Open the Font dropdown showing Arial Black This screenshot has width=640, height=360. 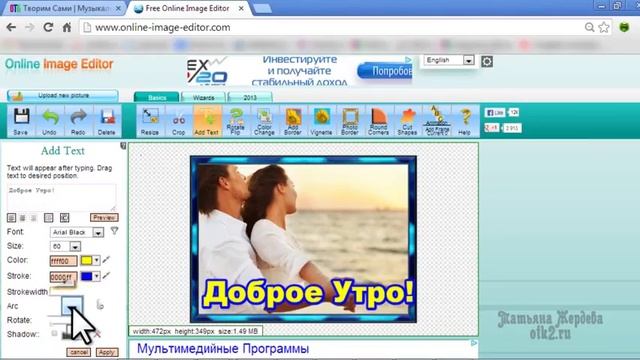[x=77, y=232]
